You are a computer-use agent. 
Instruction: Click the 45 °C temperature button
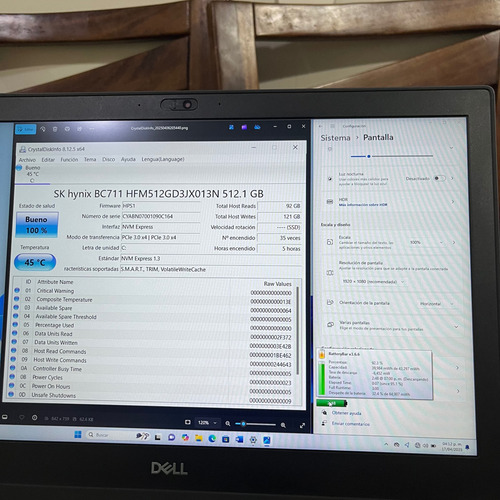point(35,262)
